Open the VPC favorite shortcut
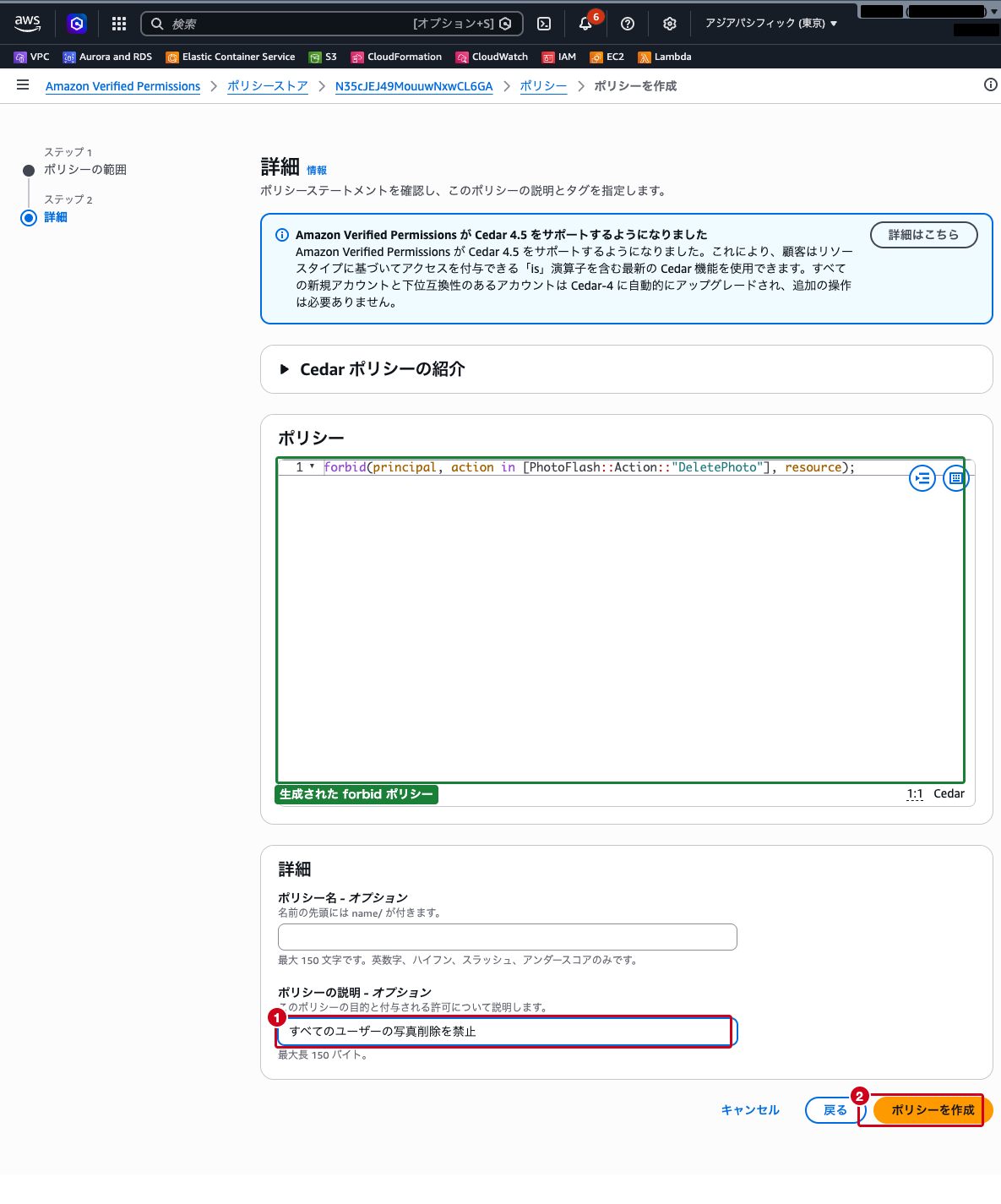 [32, 57]
